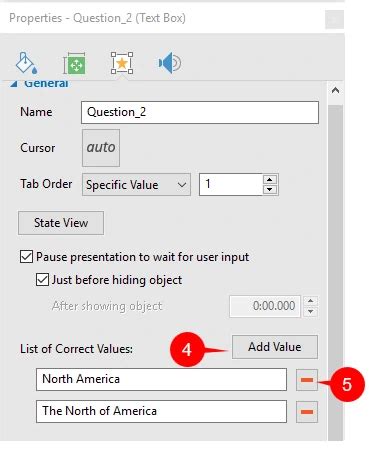The height and width of the screenshot is (453, 369).
Task: Increase the Tab Order number
Action: tap(270, 180)
